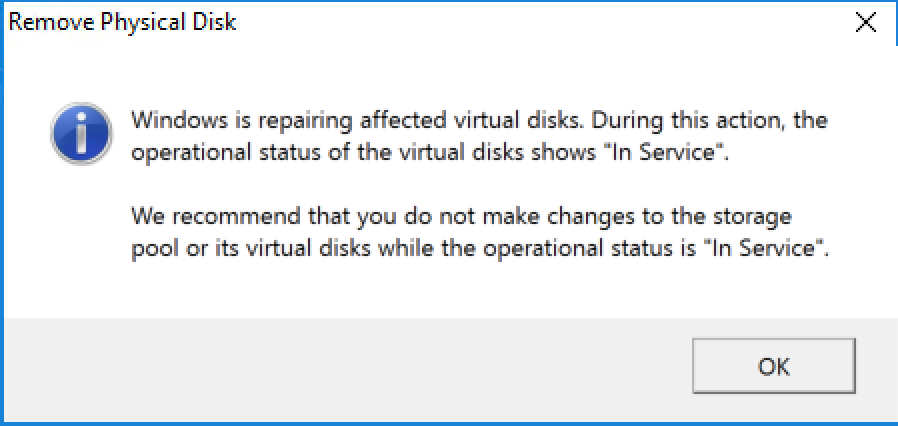
Task: Click the gray footer left of OK
Action: point(340,366)
